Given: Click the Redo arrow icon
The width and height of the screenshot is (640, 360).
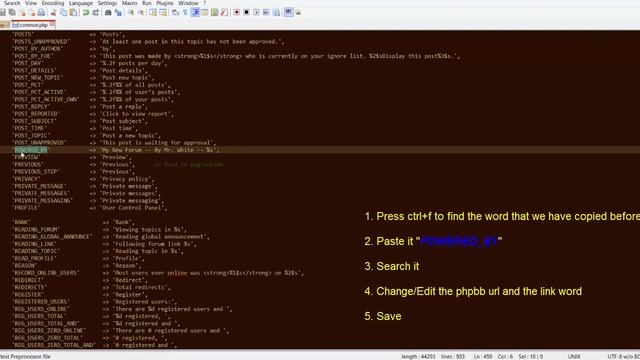Looking at the screenshot, I should coord(96,13).
